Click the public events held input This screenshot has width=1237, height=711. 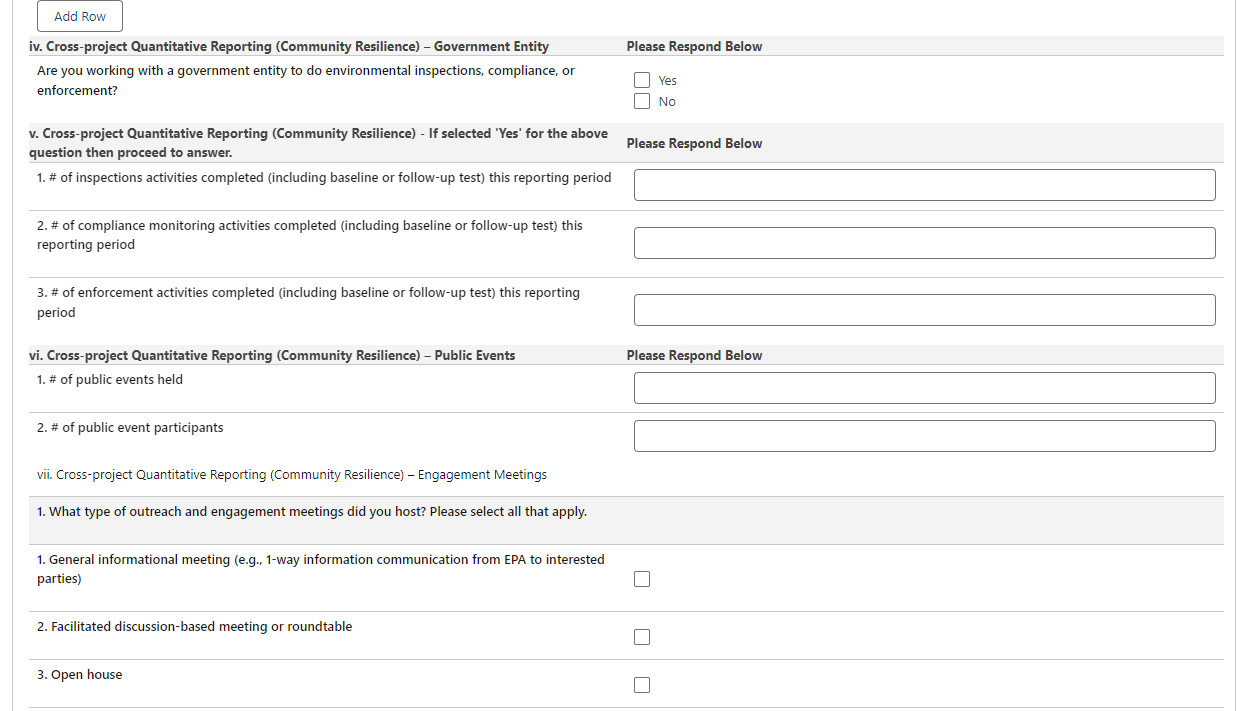click(924, 388)
